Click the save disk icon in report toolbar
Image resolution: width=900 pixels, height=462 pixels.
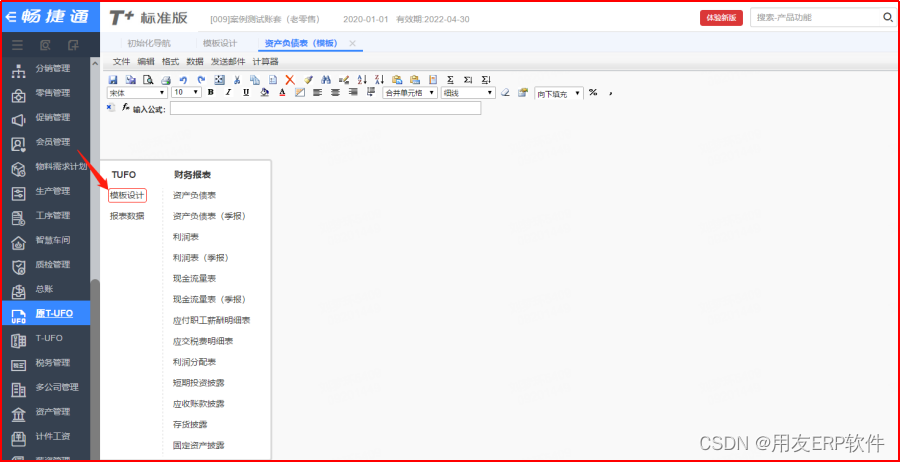click(x=113, y=80)
